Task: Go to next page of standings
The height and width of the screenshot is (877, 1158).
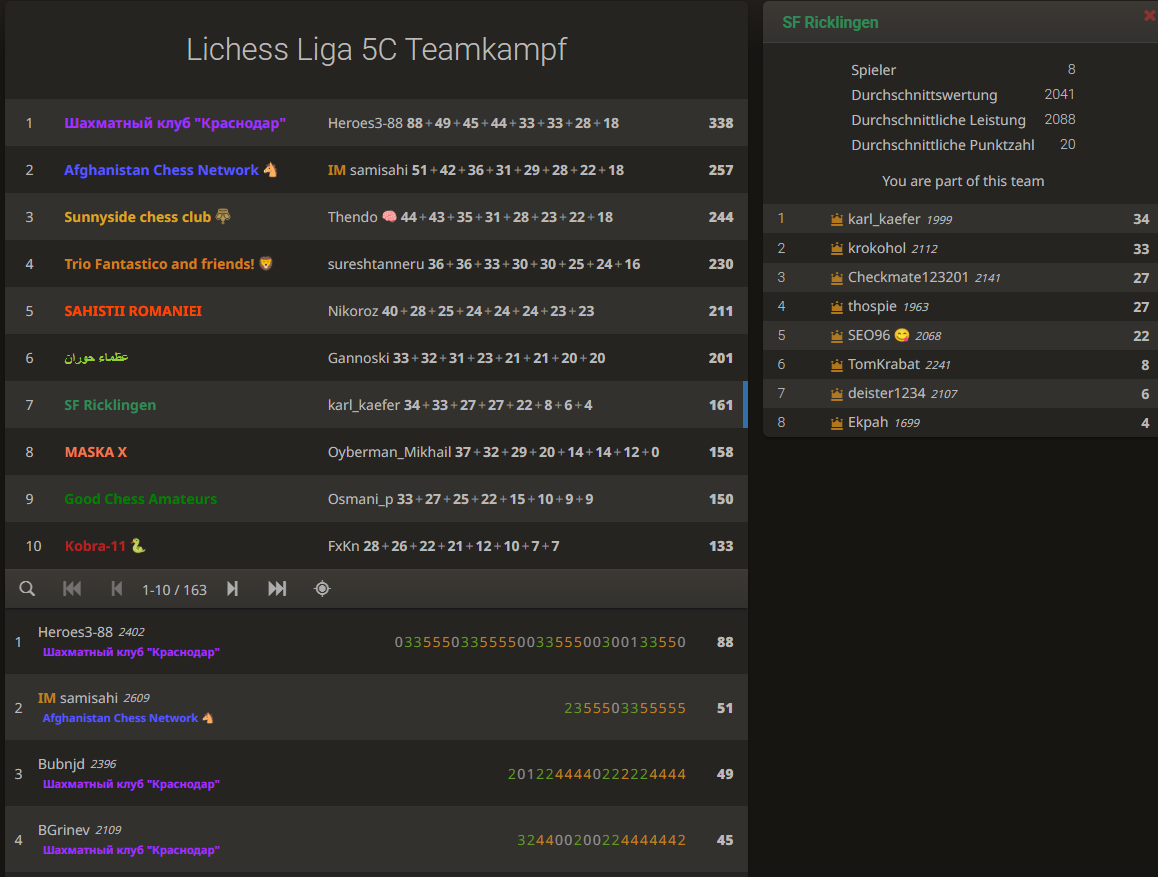Action: point(232,589)
